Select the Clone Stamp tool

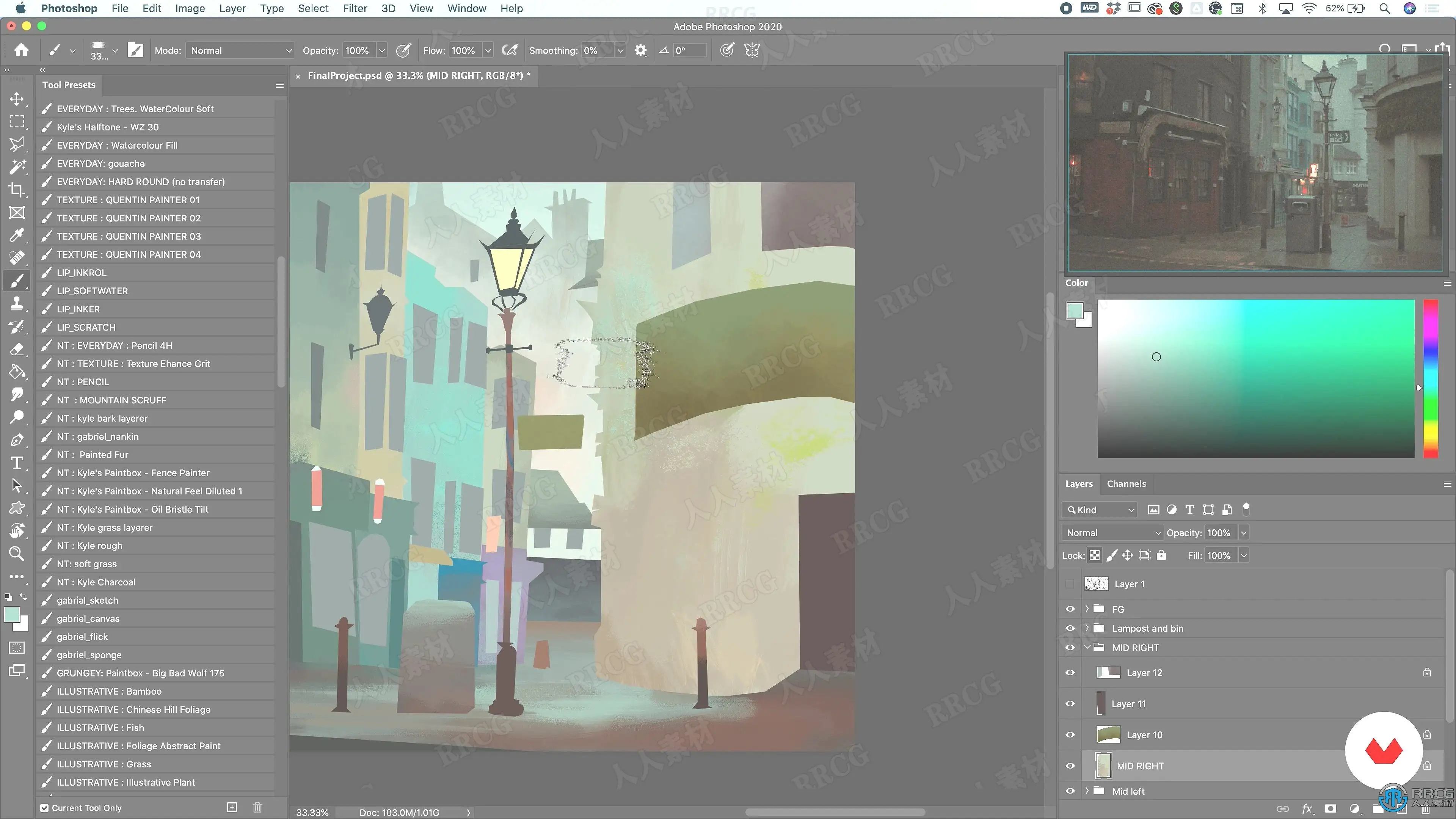click(x=17, y=303)
